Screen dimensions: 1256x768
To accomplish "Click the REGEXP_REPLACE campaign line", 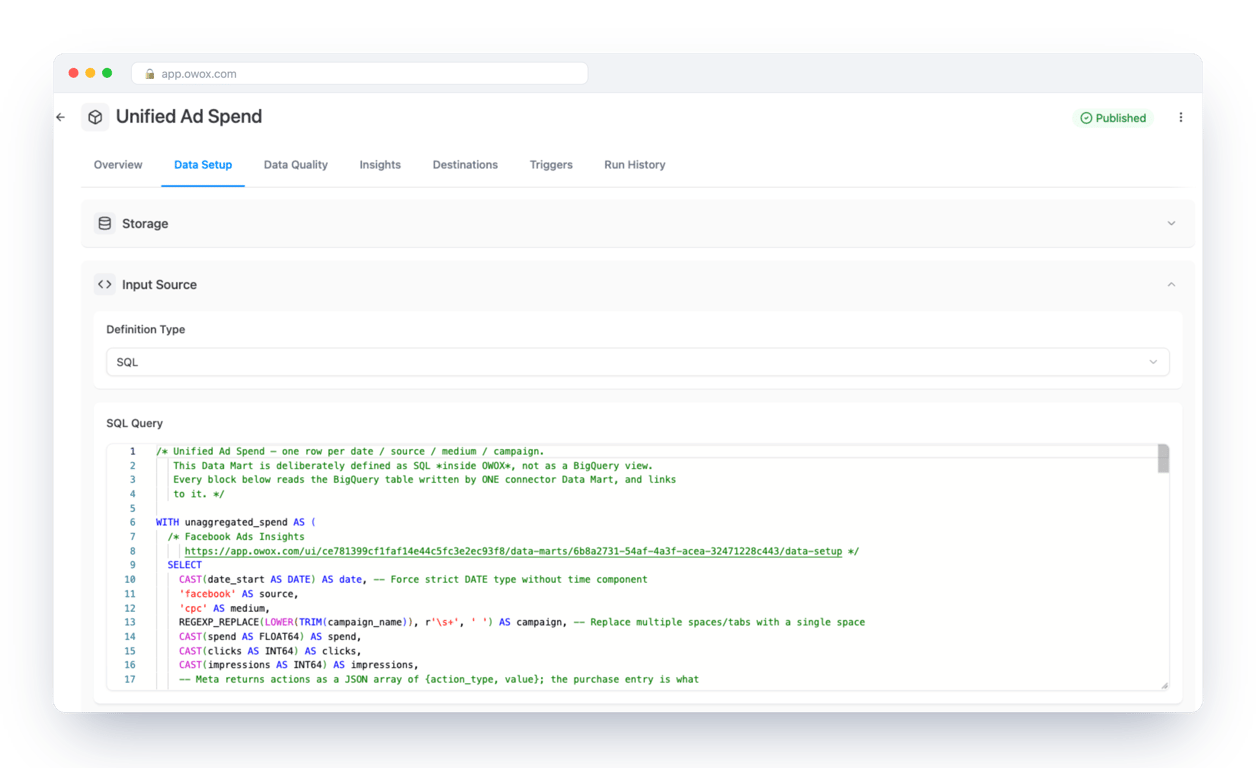I will pos(522,622).
